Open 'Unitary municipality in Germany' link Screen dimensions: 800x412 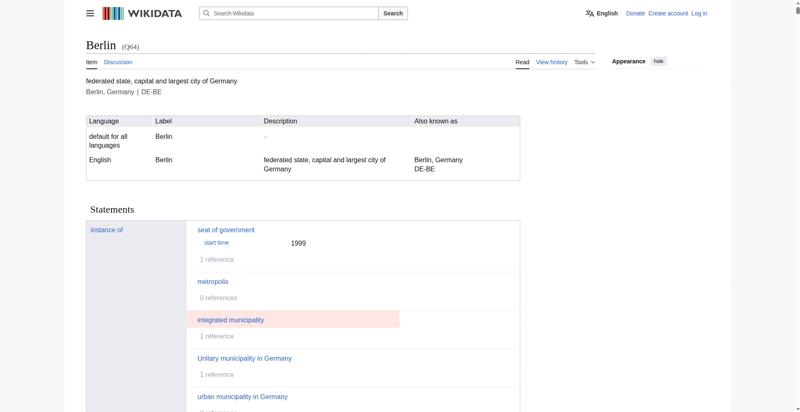(244, 358)
